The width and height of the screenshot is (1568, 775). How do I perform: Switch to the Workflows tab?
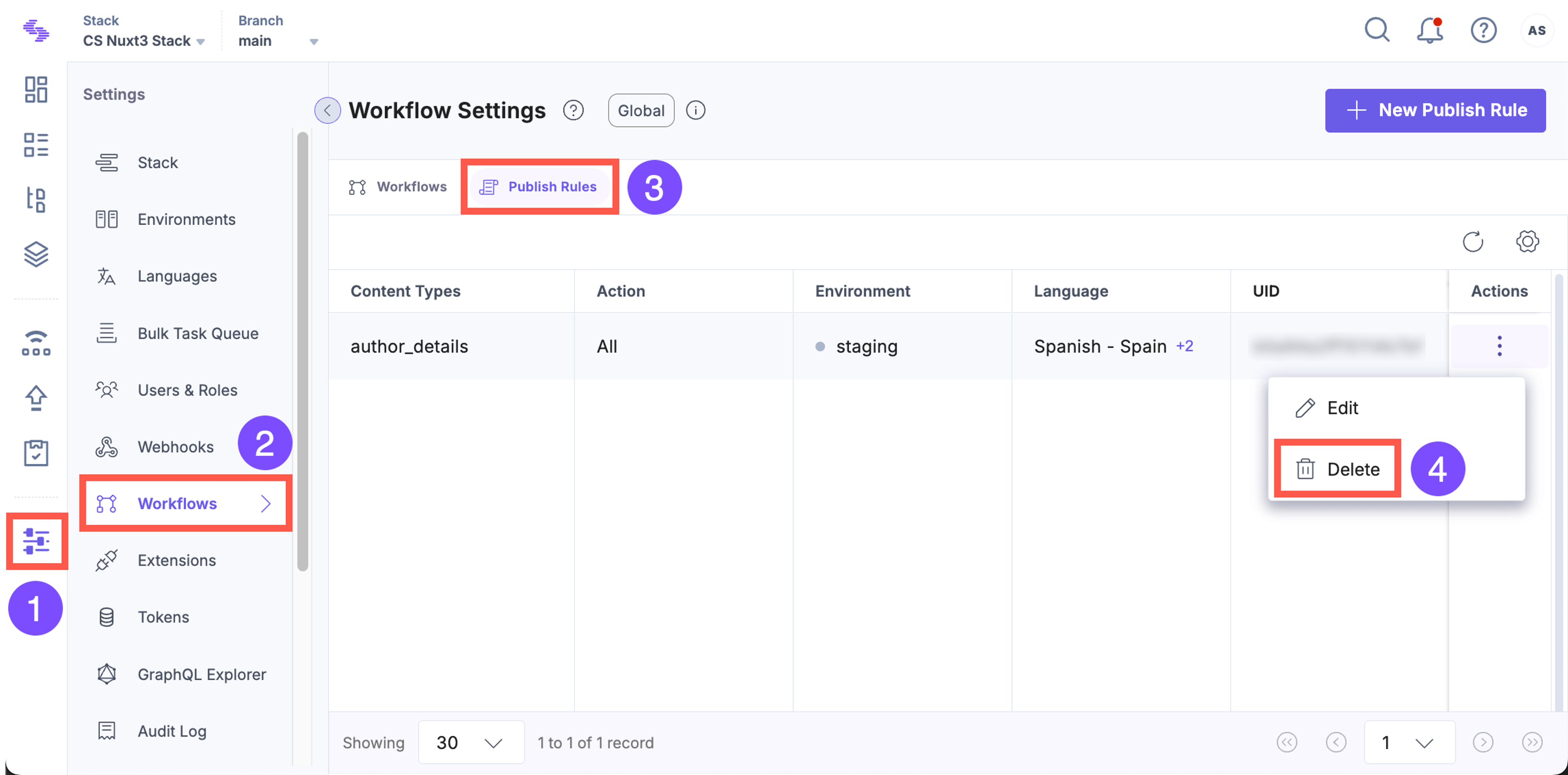tap(397, 187)
